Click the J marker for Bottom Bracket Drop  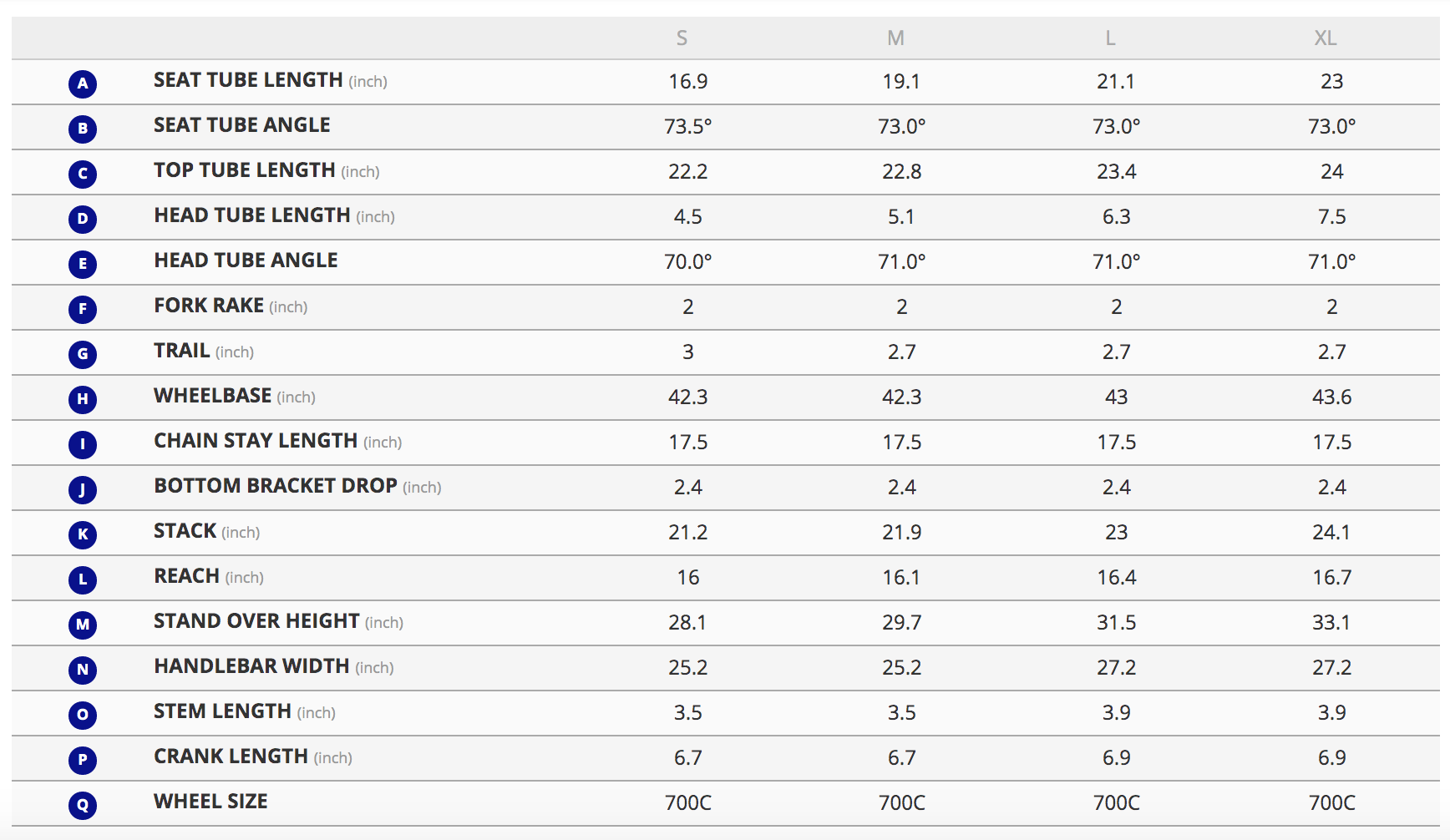click(x=83, y=489)
